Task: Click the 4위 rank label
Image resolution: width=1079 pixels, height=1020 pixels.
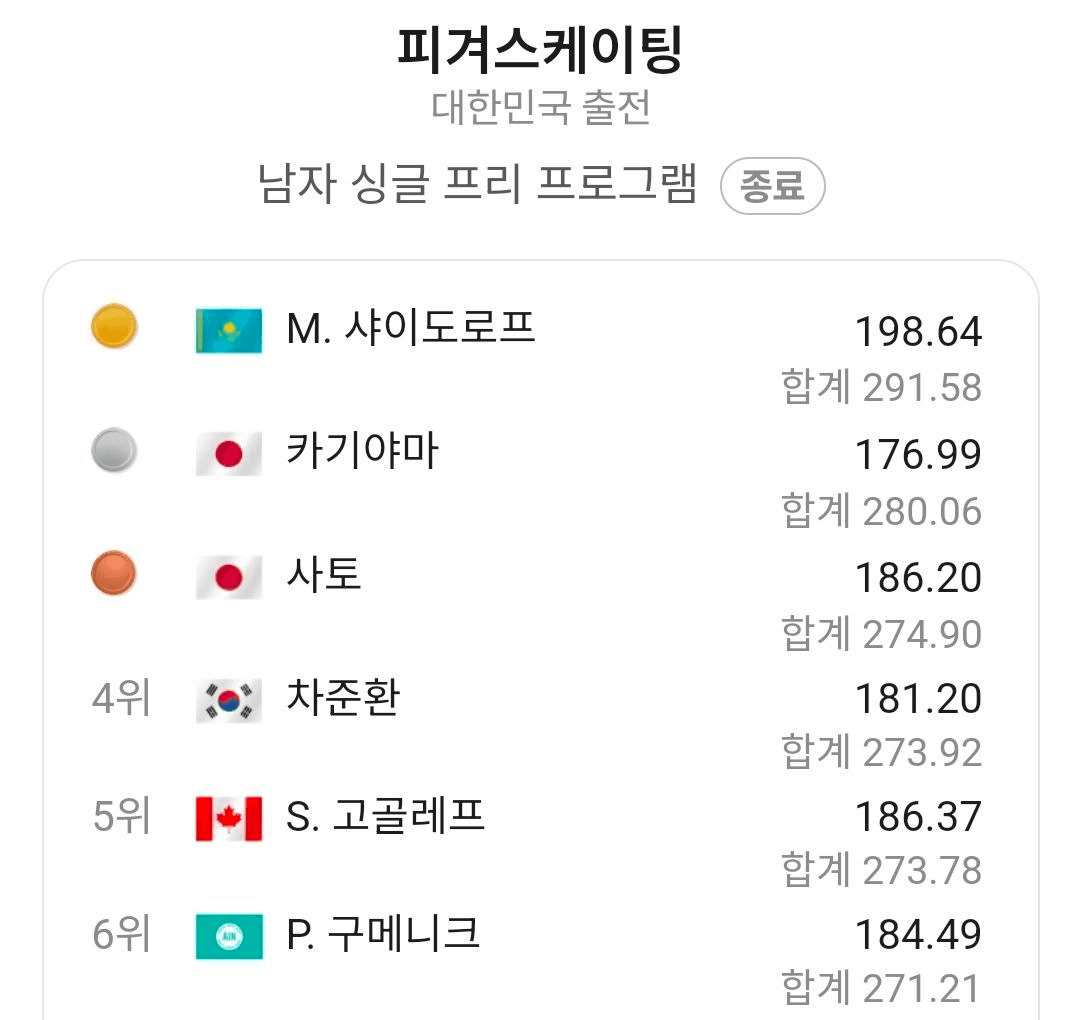Action: [x=121, y=698]
